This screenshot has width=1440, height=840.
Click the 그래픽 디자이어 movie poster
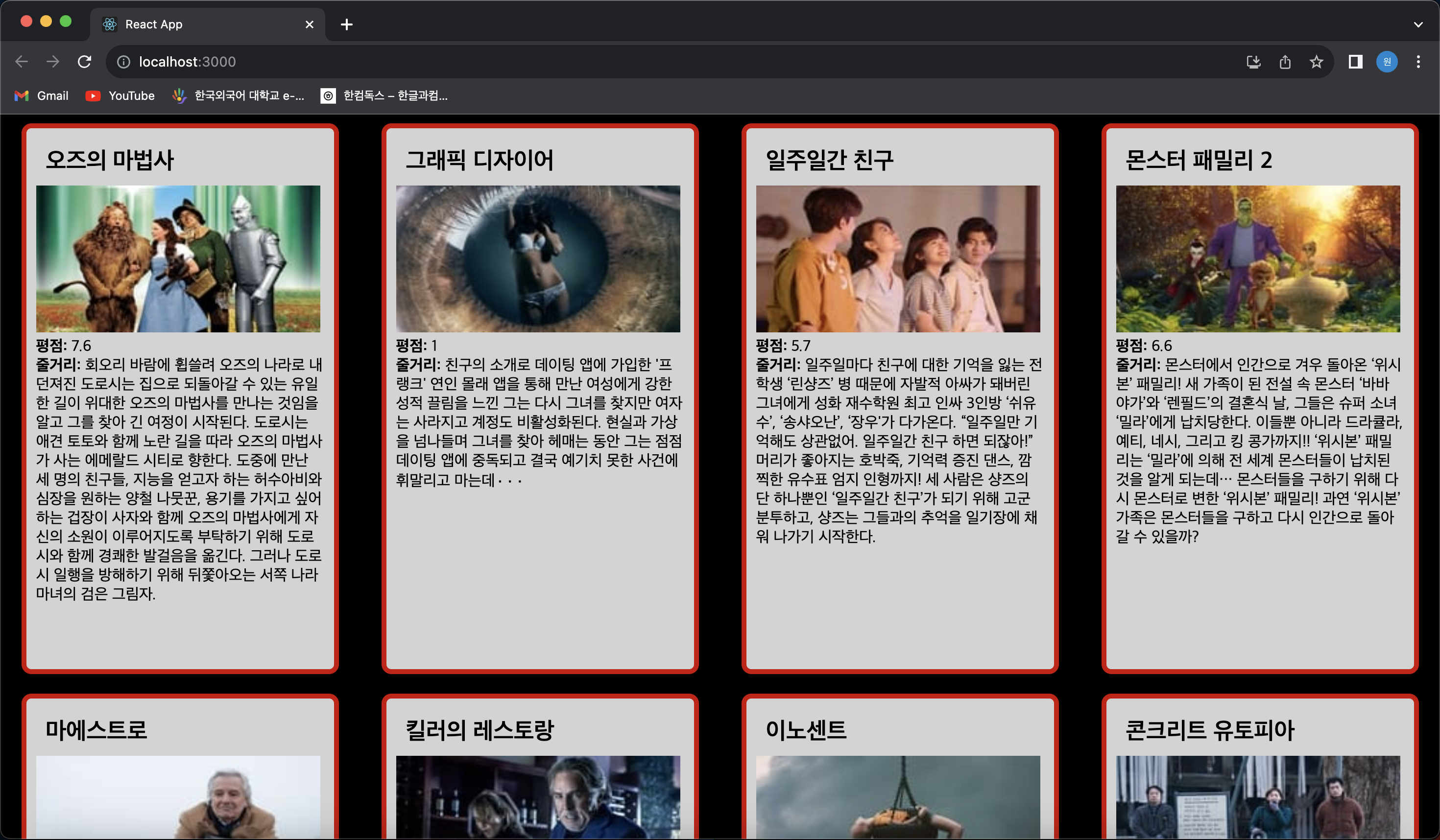[x=538, y=258]
